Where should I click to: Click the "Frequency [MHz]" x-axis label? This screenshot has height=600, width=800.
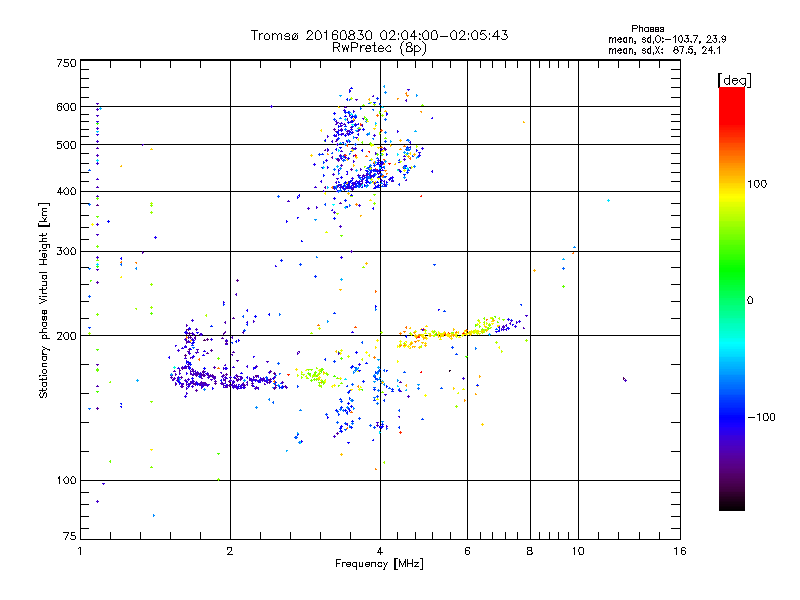point(379,564)
